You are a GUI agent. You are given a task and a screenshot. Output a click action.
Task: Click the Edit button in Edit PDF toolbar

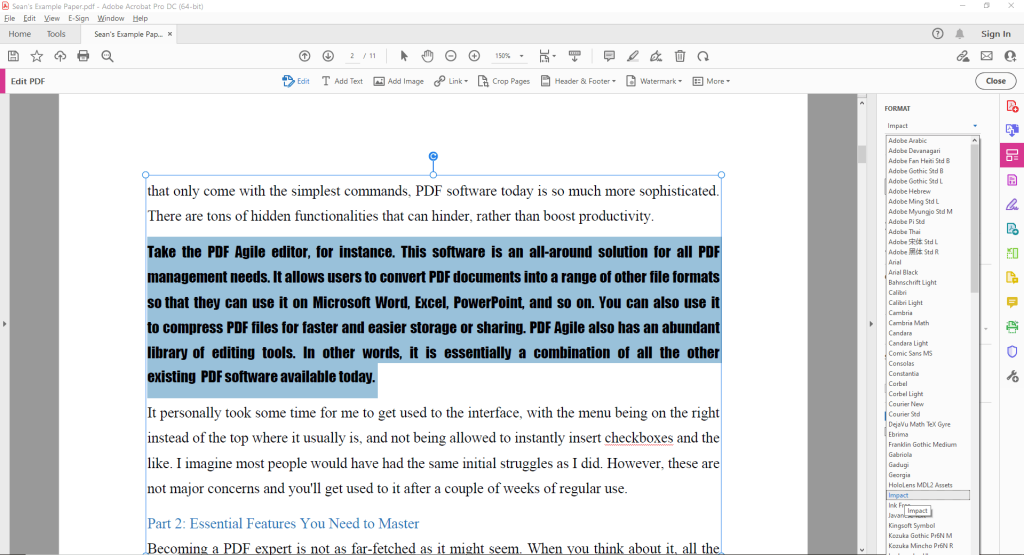[296, 81]
